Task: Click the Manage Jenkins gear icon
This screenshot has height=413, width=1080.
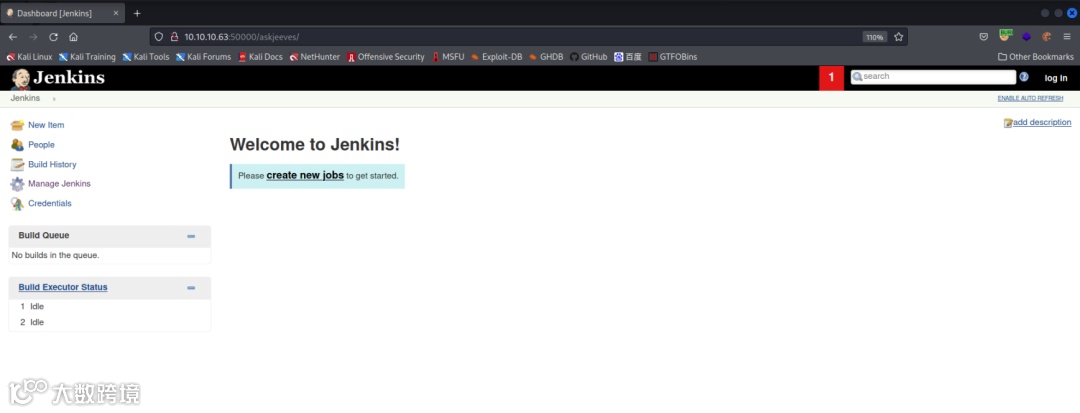Action: pyautogui.click(x=17, y=184)
